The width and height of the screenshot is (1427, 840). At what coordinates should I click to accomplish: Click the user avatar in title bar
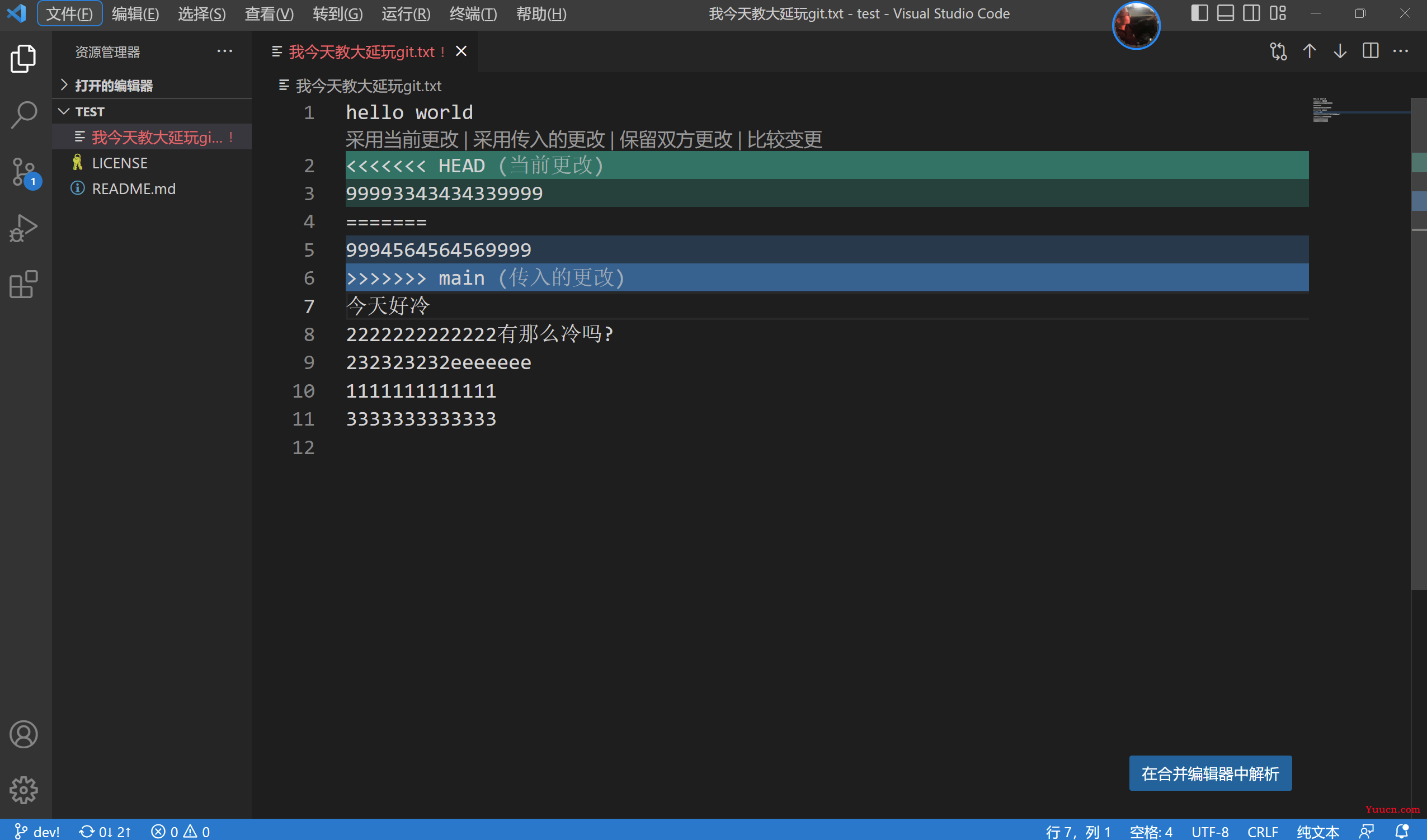(1136, 26)
